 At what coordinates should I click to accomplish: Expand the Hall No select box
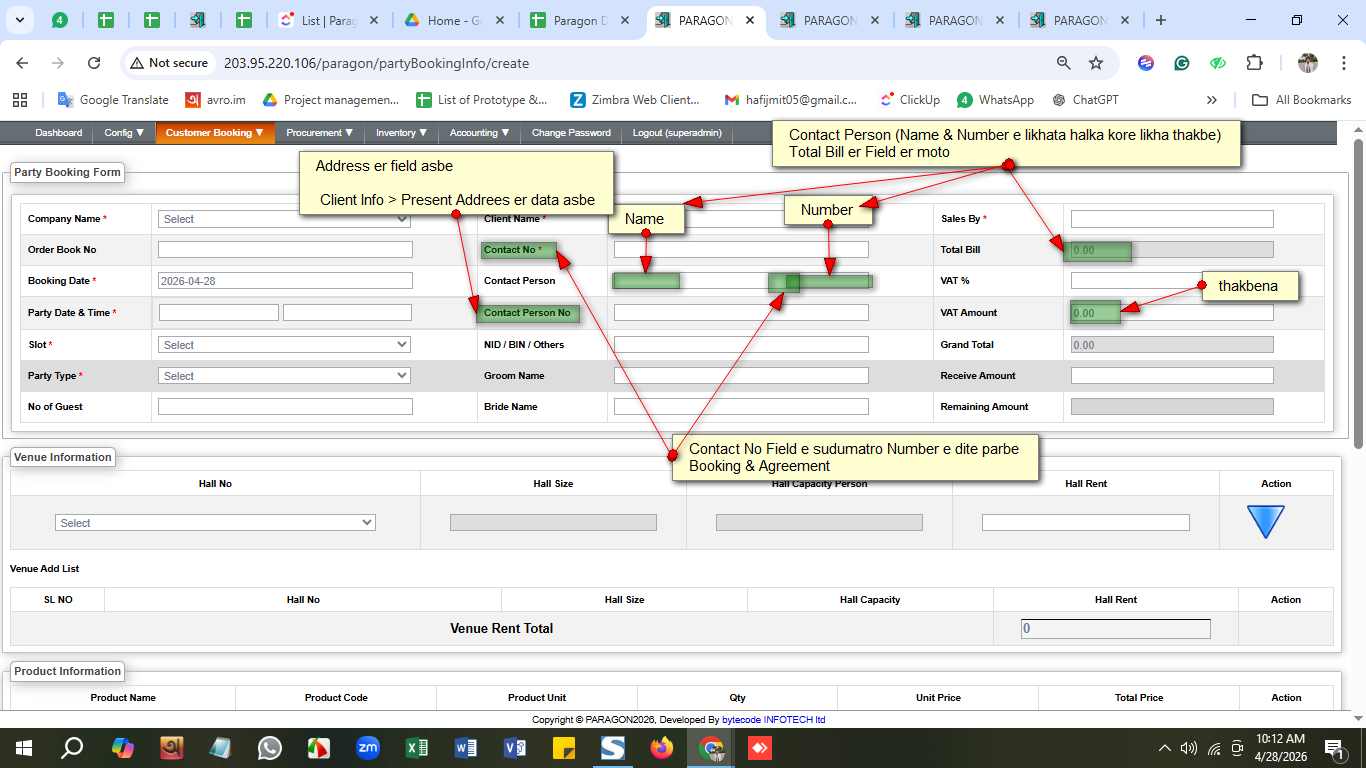(215, 523)
